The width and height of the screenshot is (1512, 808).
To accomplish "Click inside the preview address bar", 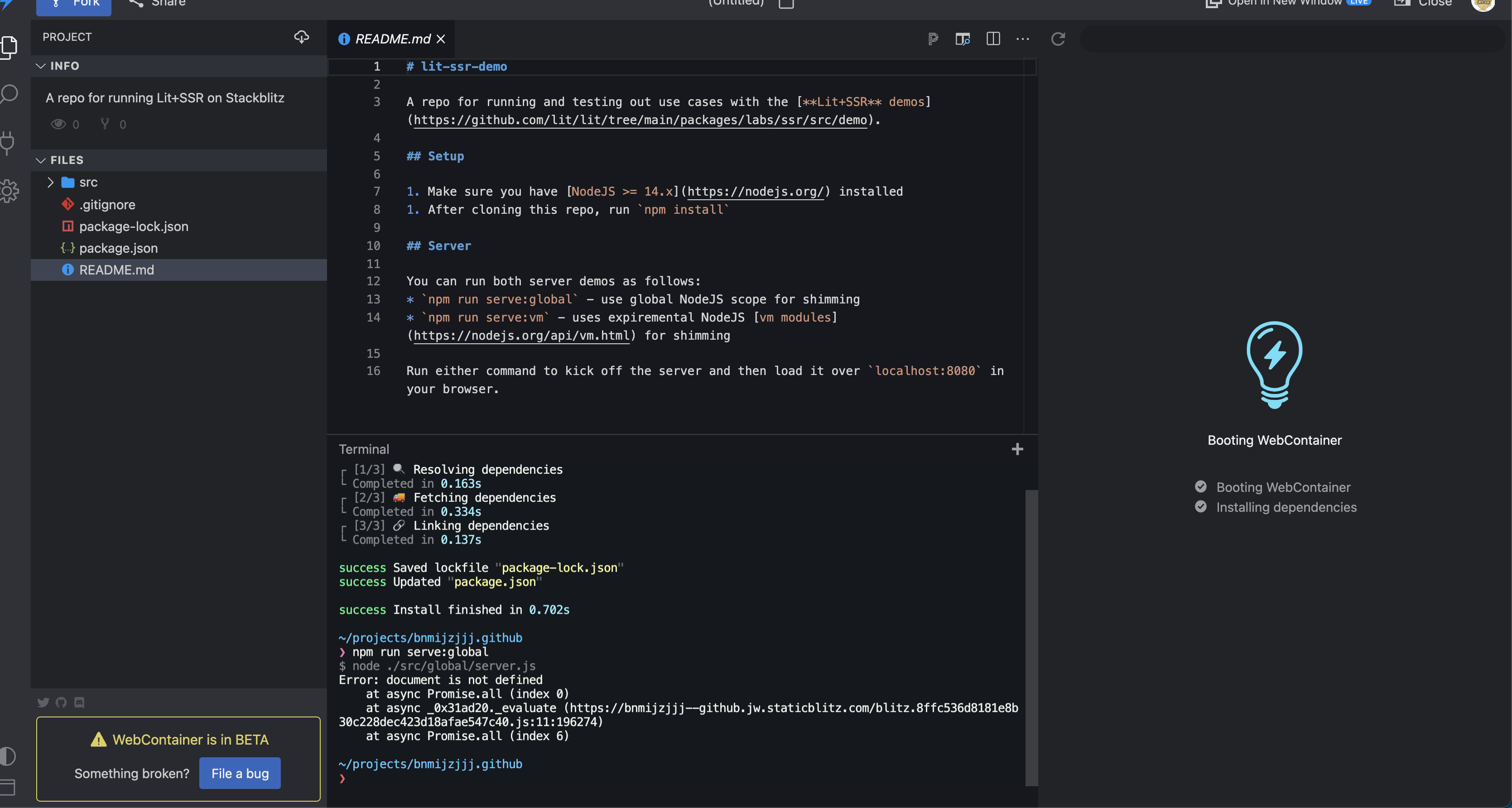I will click(1291, 39).
